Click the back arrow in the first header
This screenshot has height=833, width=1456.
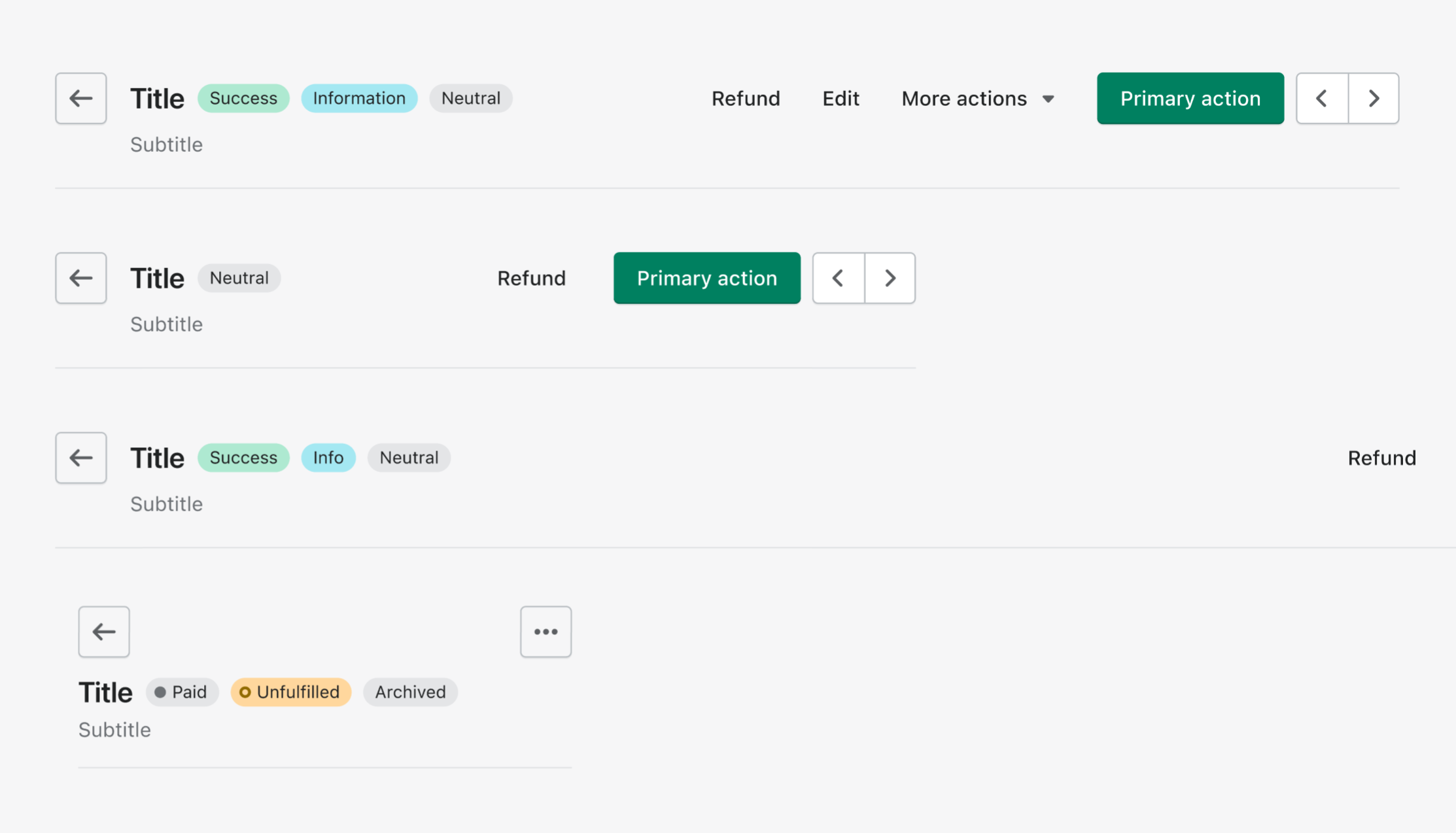80,98
